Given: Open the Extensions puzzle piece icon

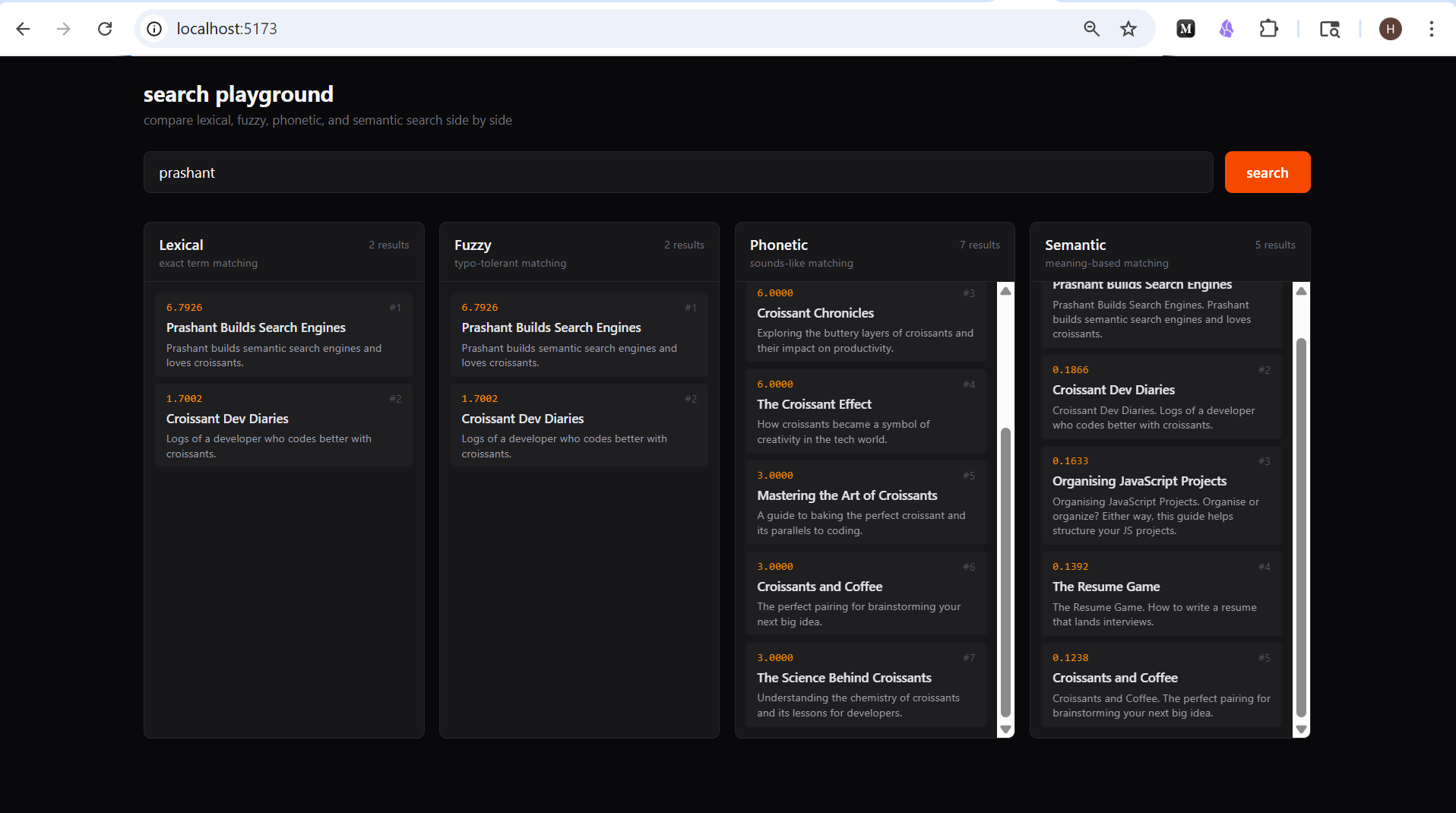Looking at the screenshot, I should point(1268,29).
